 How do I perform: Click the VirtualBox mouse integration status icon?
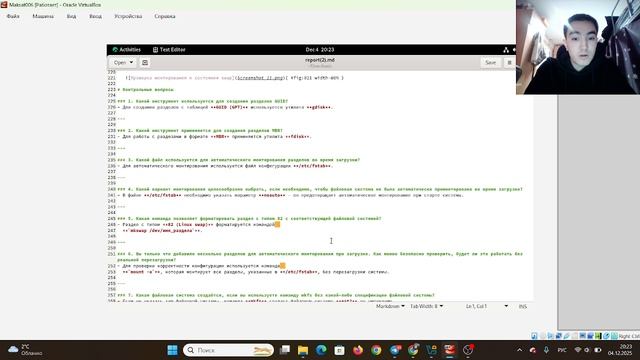click(x=606, y=336)
